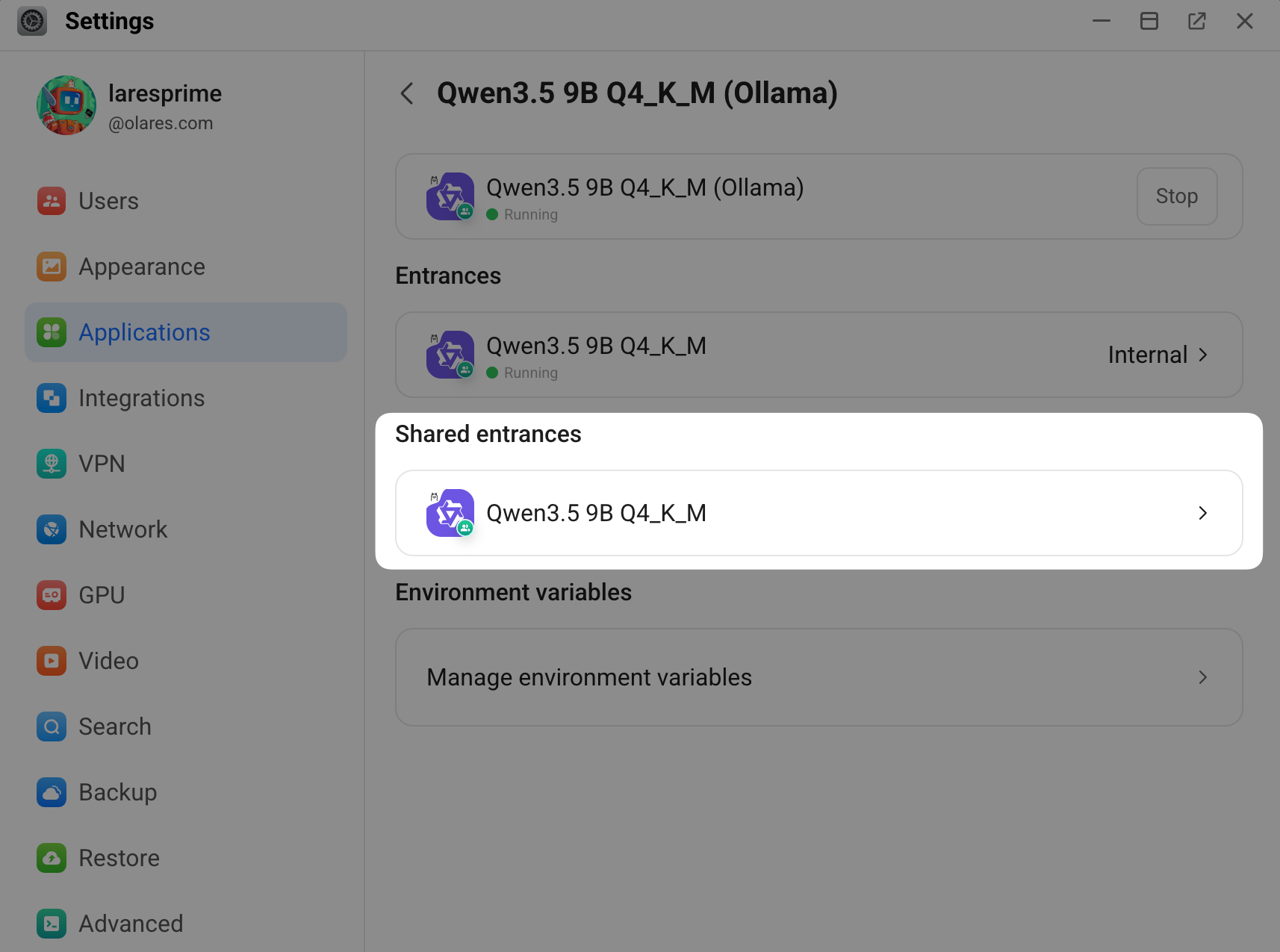Open the Integrations panel icon
This screenshot has height=952, width=1280.
click(x=51, y=398)
